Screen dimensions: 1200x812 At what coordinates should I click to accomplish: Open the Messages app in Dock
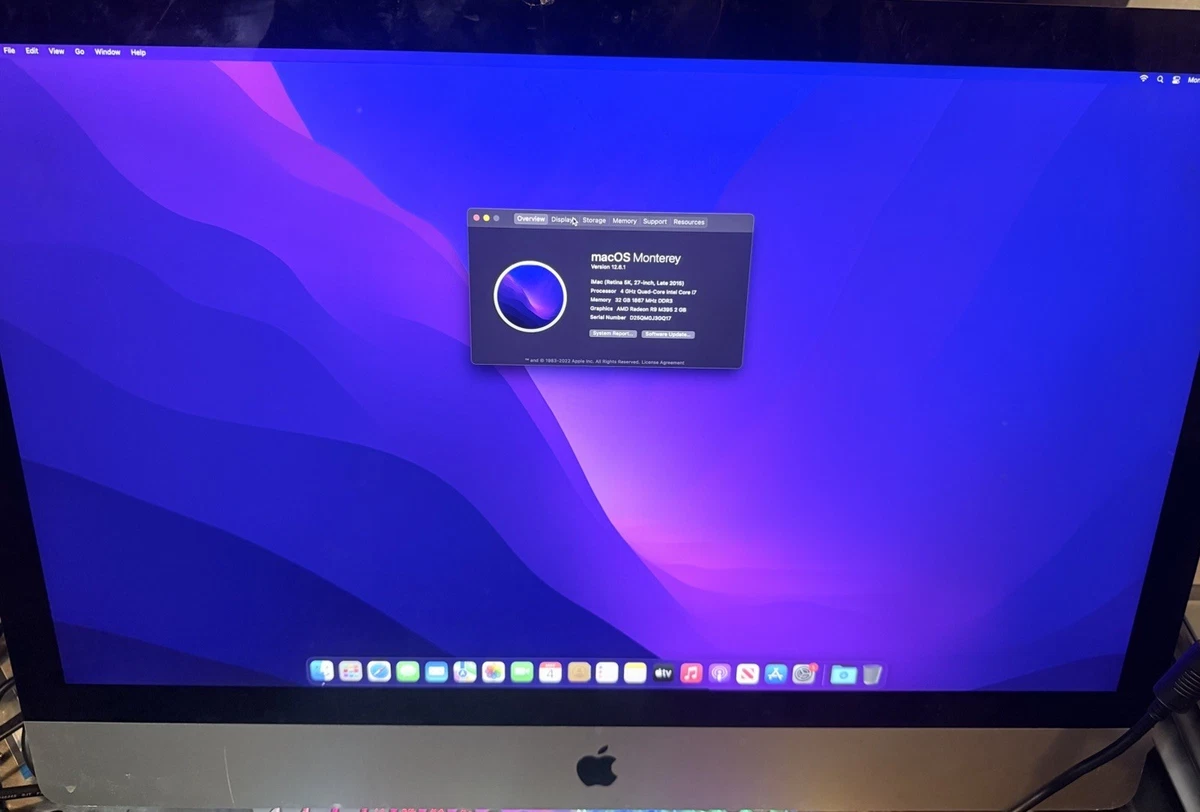point(408,672)
